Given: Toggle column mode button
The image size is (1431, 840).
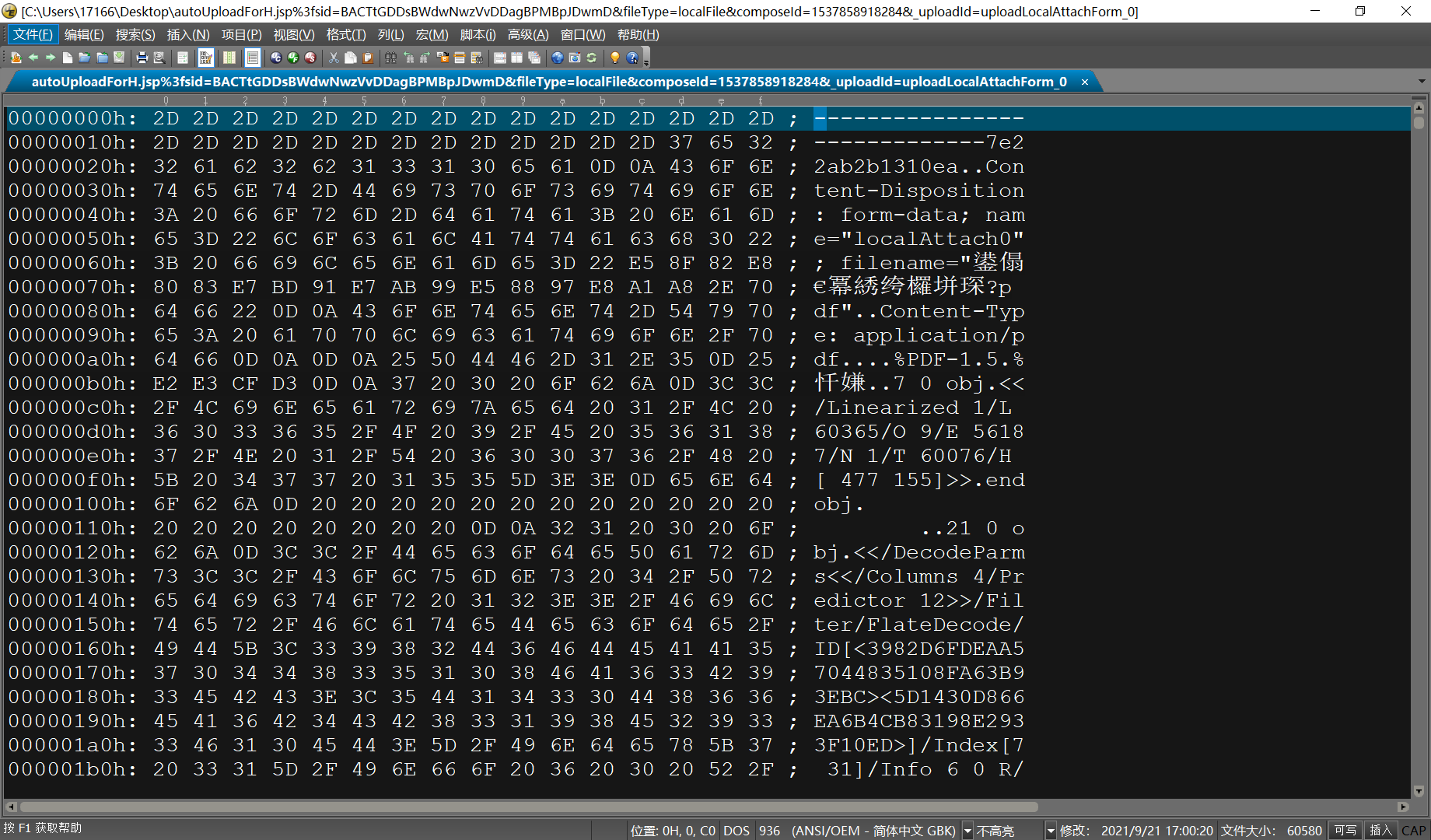Looking at the screenshot, I should (229, 58).
